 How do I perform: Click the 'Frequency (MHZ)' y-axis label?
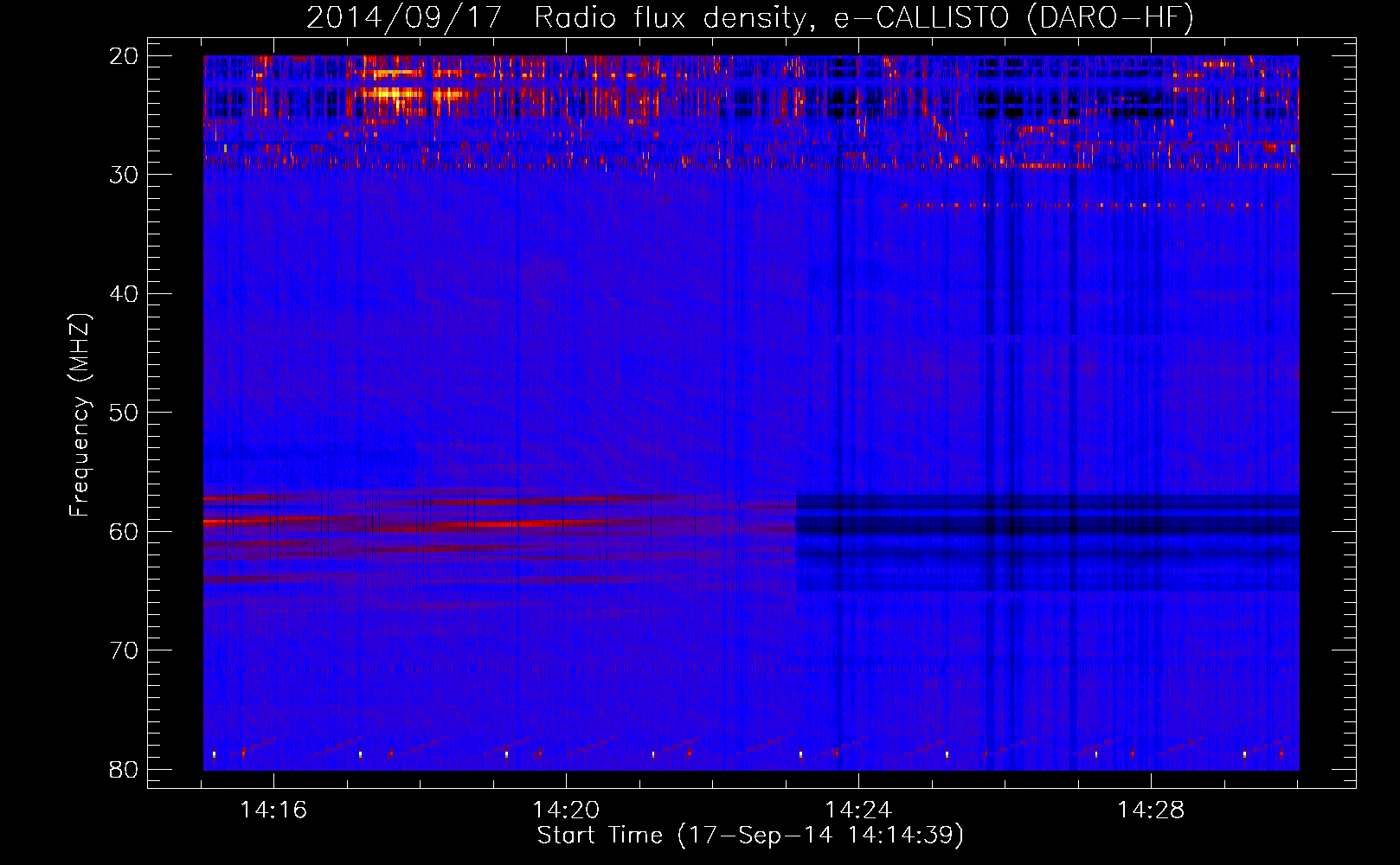[x=80, y=415]
